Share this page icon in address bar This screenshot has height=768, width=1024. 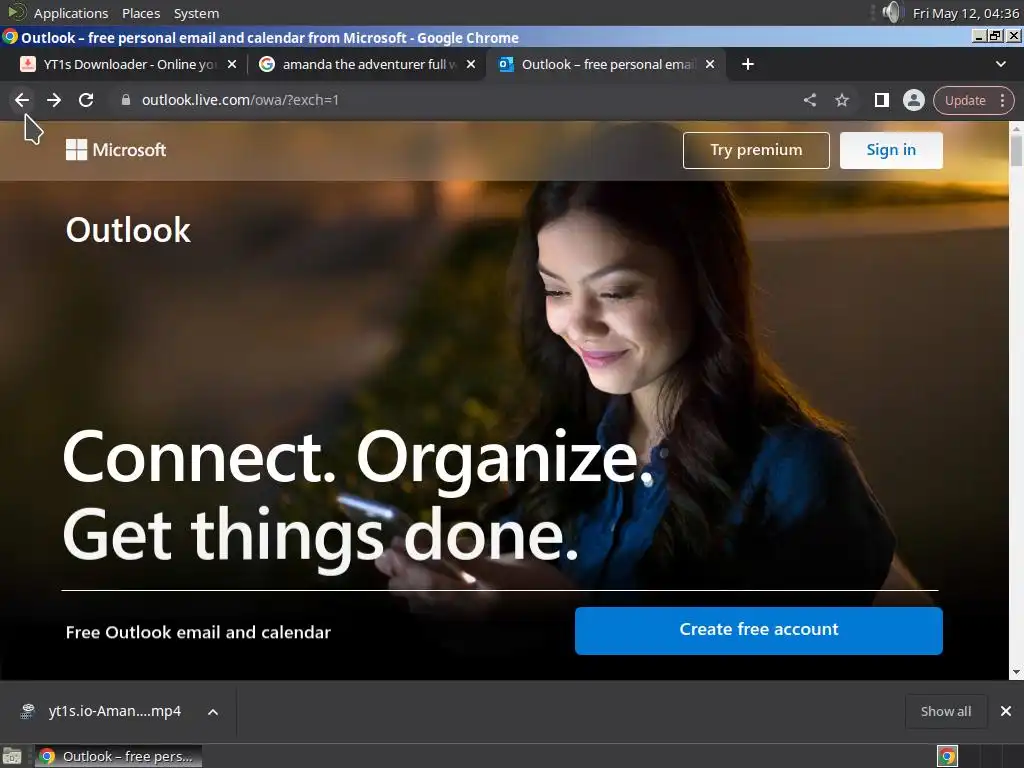coord(810,100)
